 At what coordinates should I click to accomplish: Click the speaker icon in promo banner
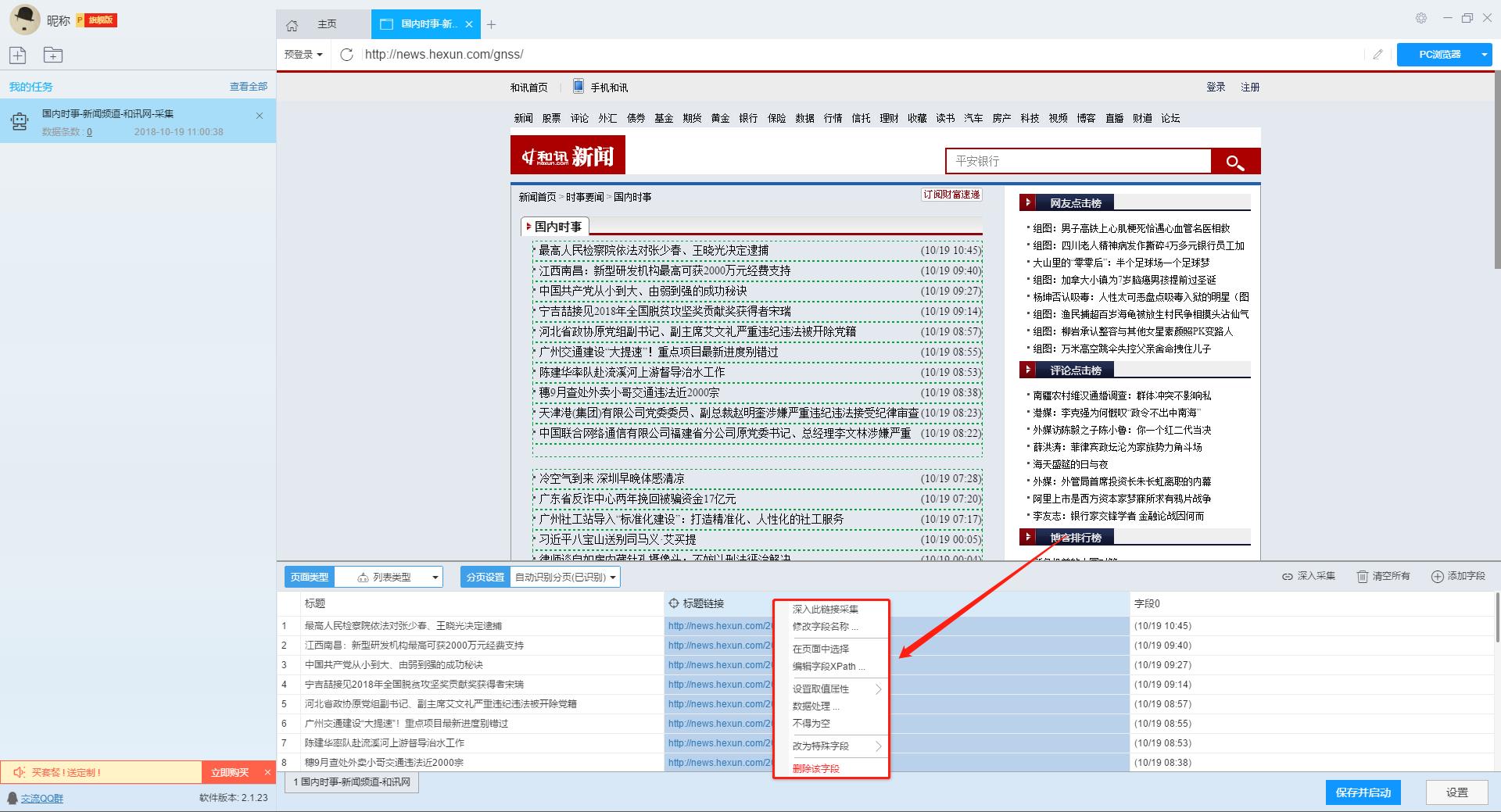click(20, 772)
